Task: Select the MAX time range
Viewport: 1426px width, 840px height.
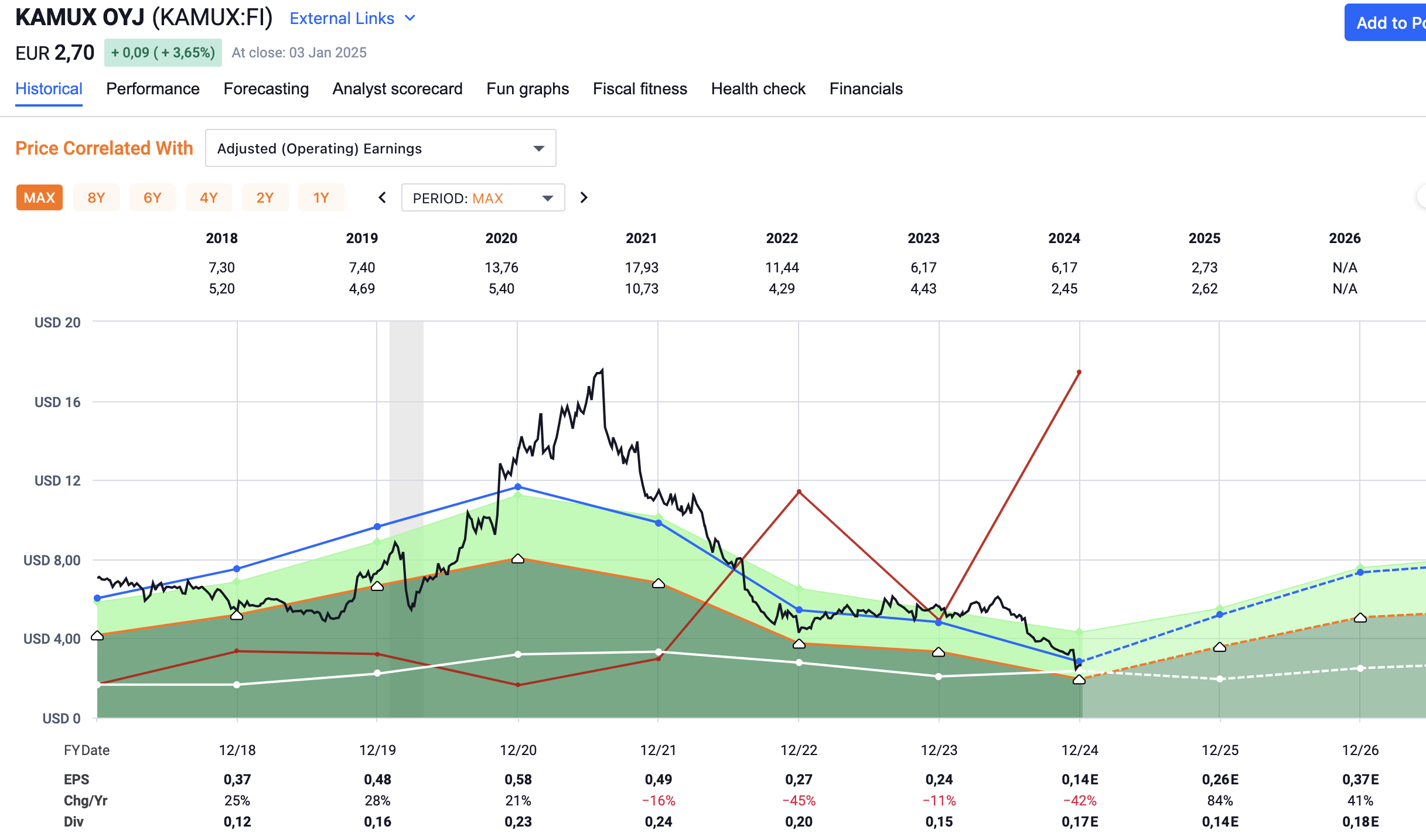Action: pos(39,197)
